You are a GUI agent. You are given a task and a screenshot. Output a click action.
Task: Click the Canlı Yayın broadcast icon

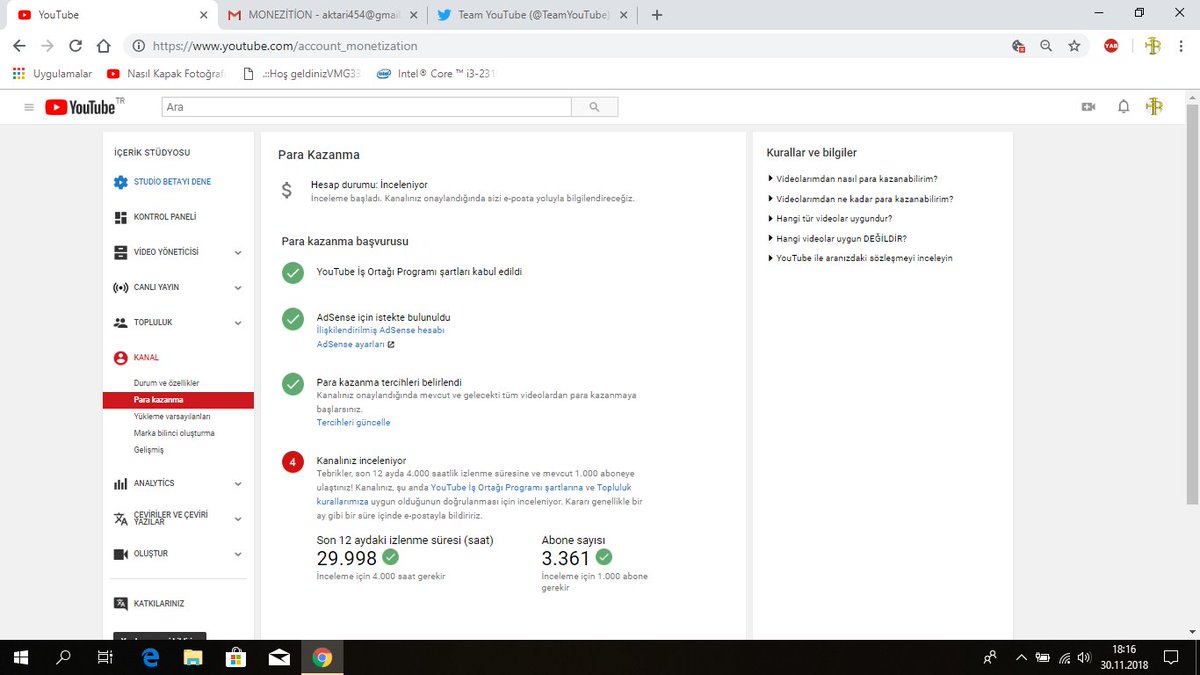121,287
